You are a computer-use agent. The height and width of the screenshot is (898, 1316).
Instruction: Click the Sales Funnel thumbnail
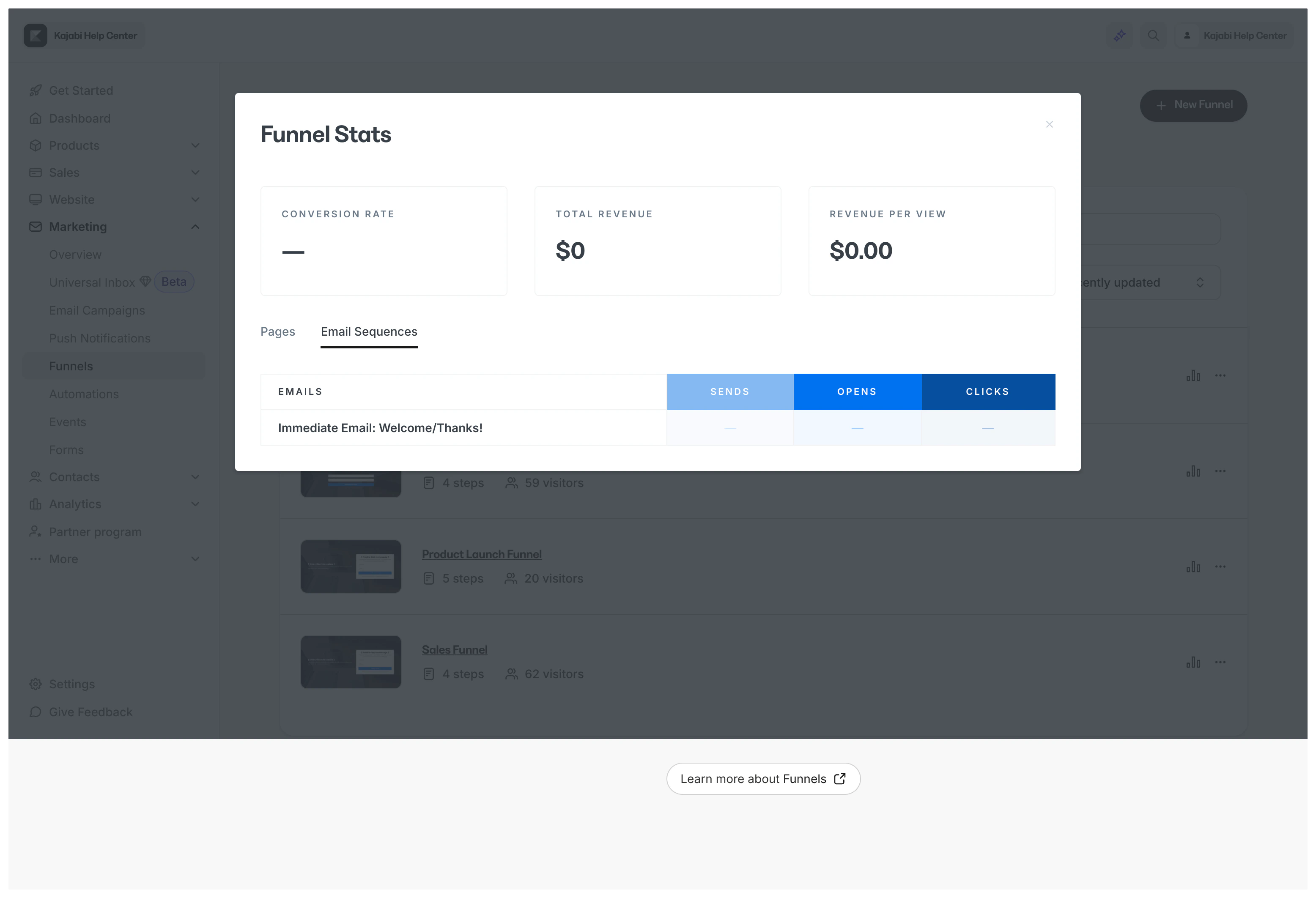[351, 662]
